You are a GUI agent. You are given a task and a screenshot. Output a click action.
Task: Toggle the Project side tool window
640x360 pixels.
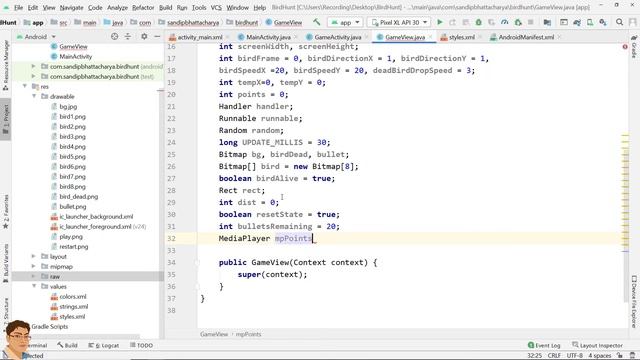click(x=6, y=119)
